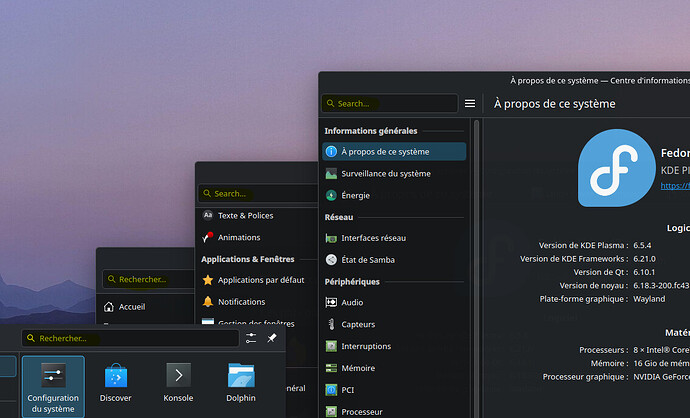This screenshot has width=690, height=418.
Task: Select the Énergie entry
Action: click(x=356, y=195)
